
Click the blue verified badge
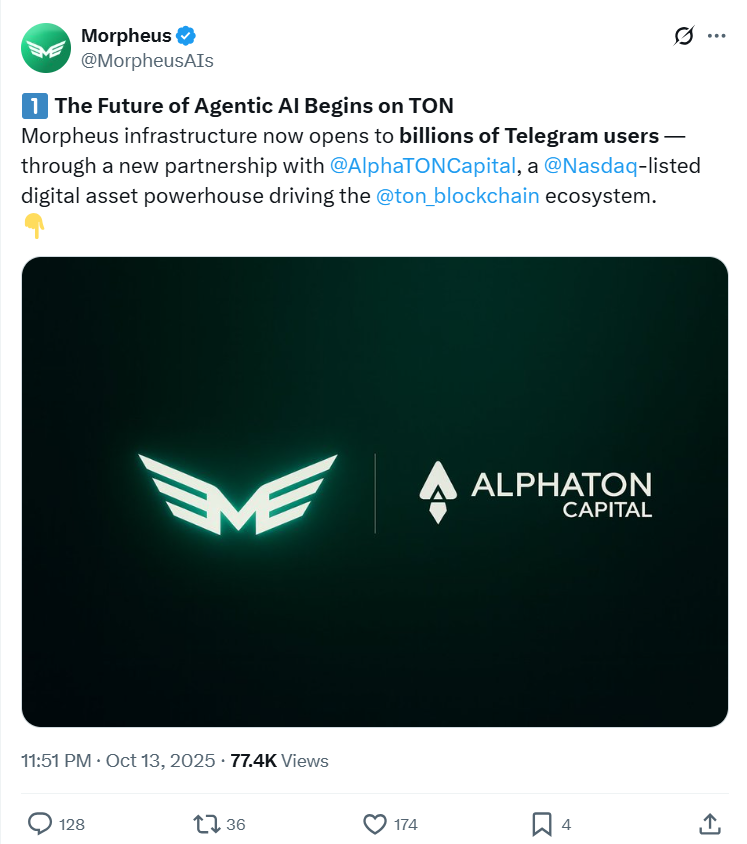point(186,36)
